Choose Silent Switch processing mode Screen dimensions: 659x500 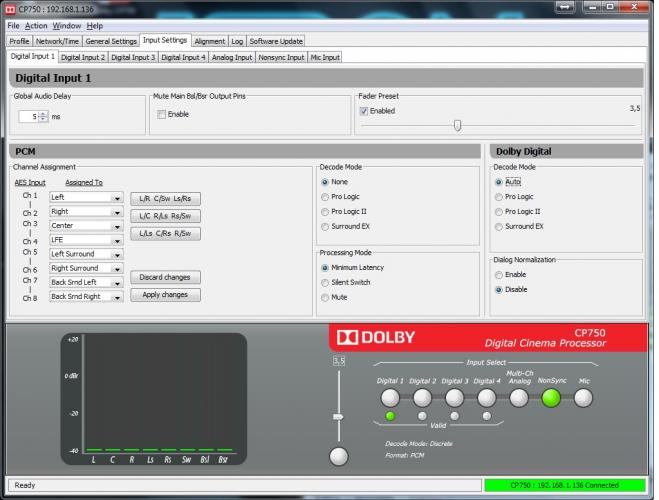(x=325, y=282)
